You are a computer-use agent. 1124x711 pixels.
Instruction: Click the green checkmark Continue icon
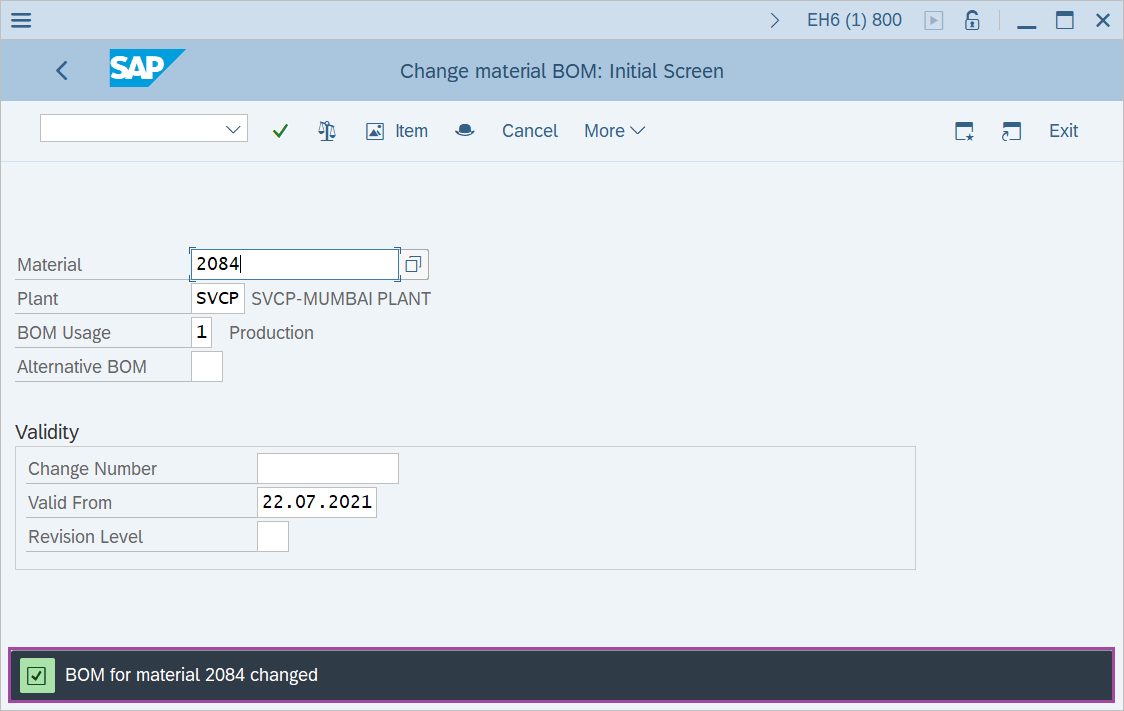(280, 131)
